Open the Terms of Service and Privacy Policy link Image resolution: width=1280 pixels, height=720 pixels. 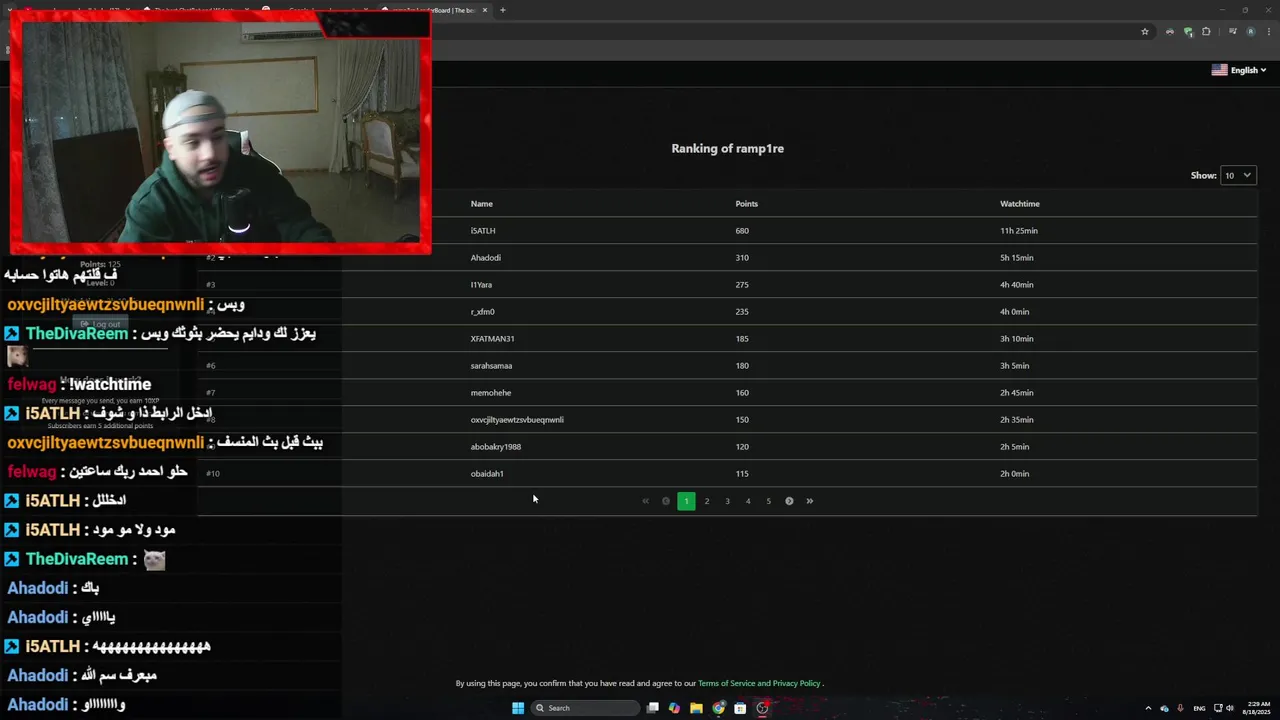pos(759,683)
